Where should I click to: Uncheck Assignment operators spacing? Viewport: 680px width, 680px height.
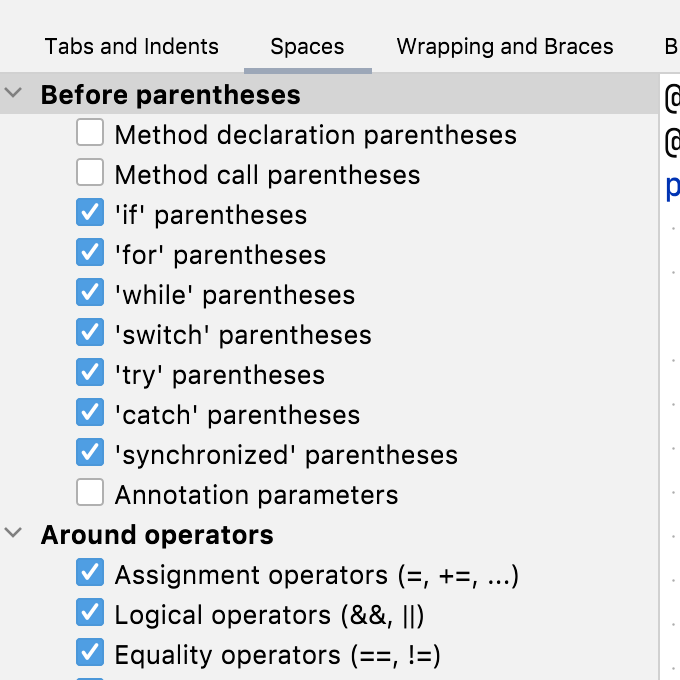[x=90, y=573]
